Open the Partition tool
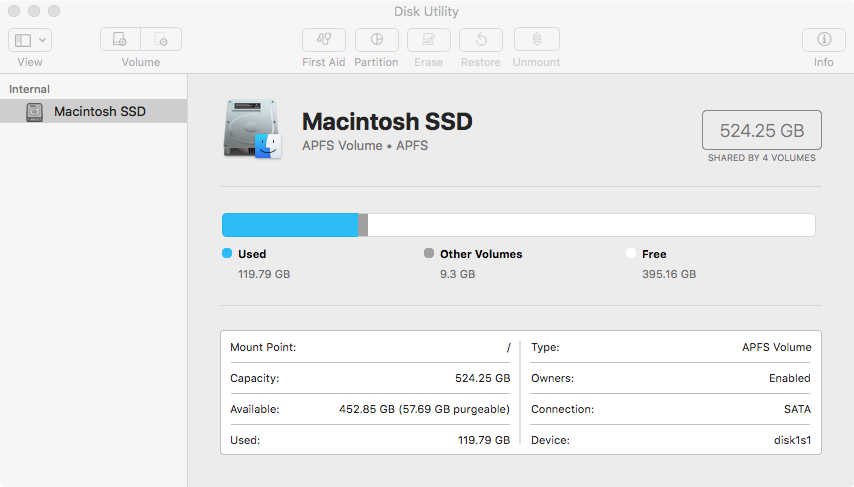 pos(376,39)
